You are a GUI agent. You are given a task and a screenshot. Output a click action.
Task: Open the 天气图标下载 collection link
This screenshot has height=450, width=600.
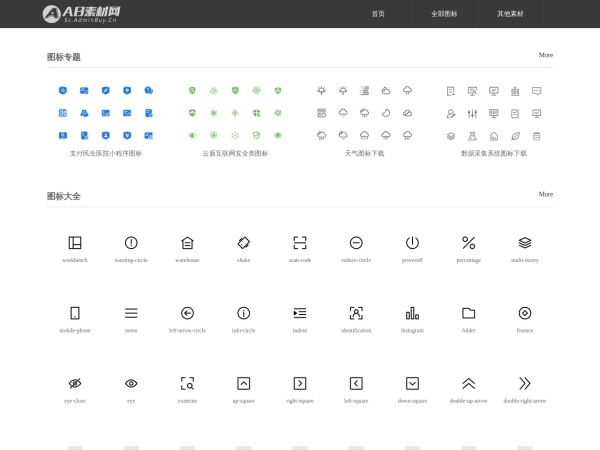point(364,153)
